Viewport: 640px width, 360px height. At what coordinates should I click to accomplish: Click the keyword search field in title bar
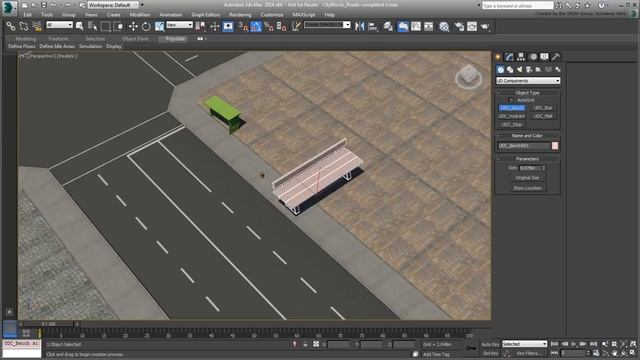(518, 5)
